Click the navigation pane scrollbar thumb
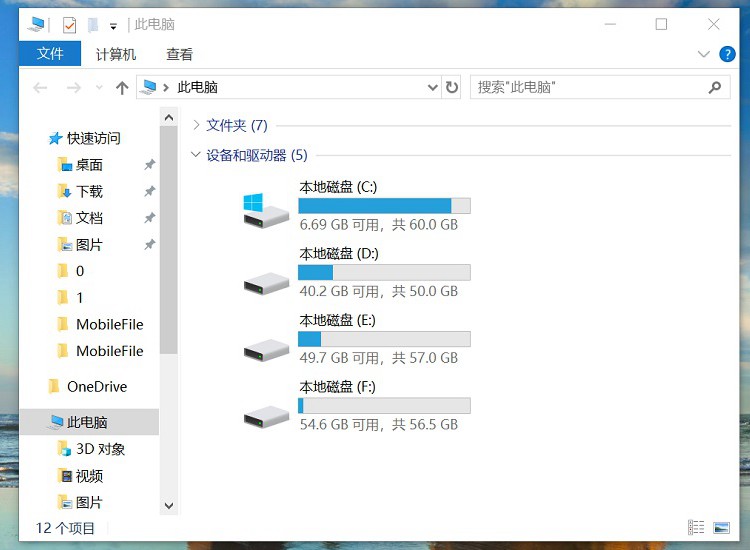The image size is (750, 550). tap(169, 240)
